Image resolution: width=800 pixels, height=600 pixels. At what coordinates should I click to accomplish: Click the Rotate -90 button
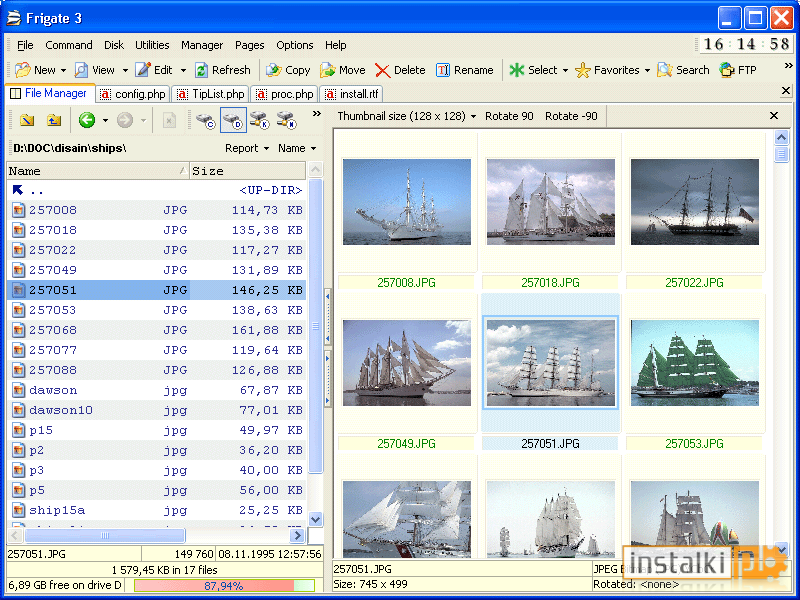coord(571,116)
